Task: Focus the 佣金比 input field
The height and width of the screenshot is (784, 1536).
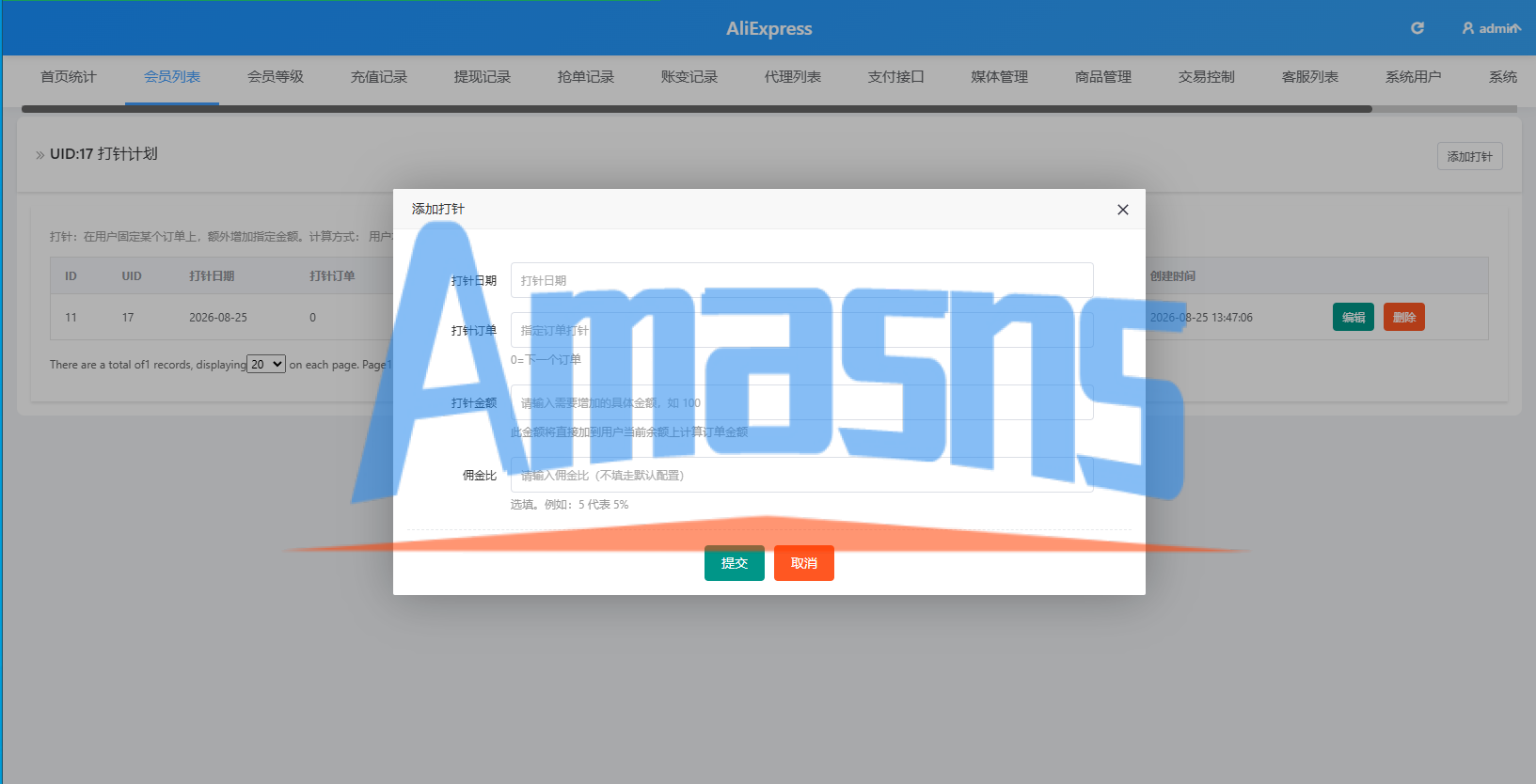Action: (x=801, y=475)
